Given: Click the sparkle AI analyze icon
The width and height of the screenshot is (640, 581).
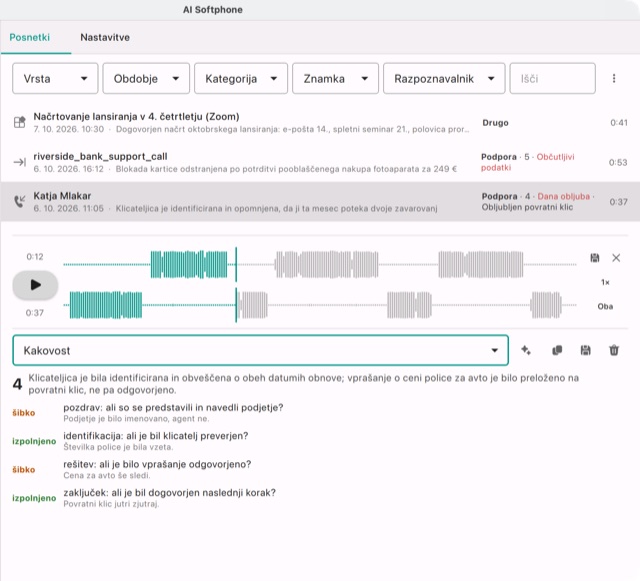Looking at the screenshot, I should click(526, 350).
